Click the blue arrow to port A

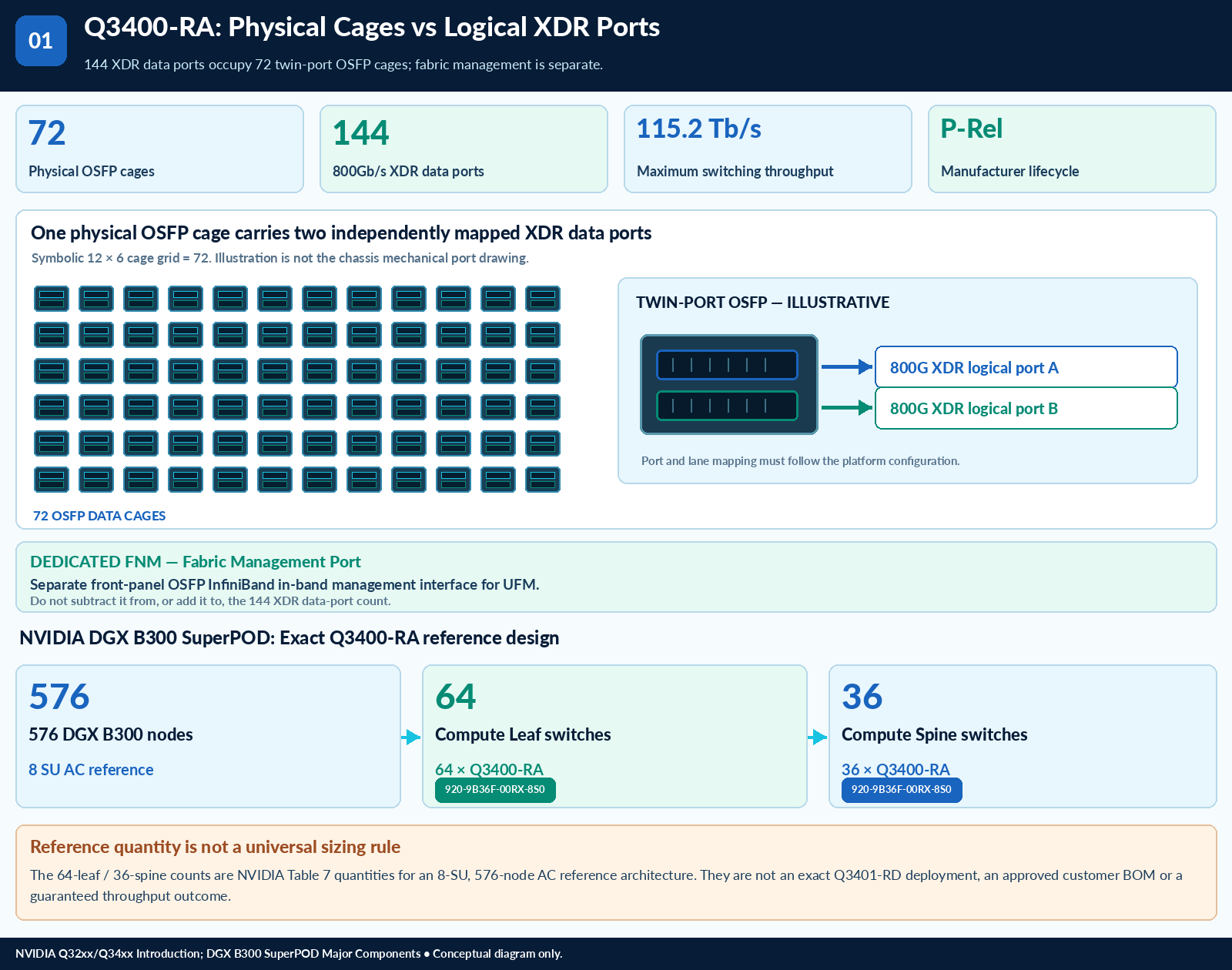tap(847, 367)
